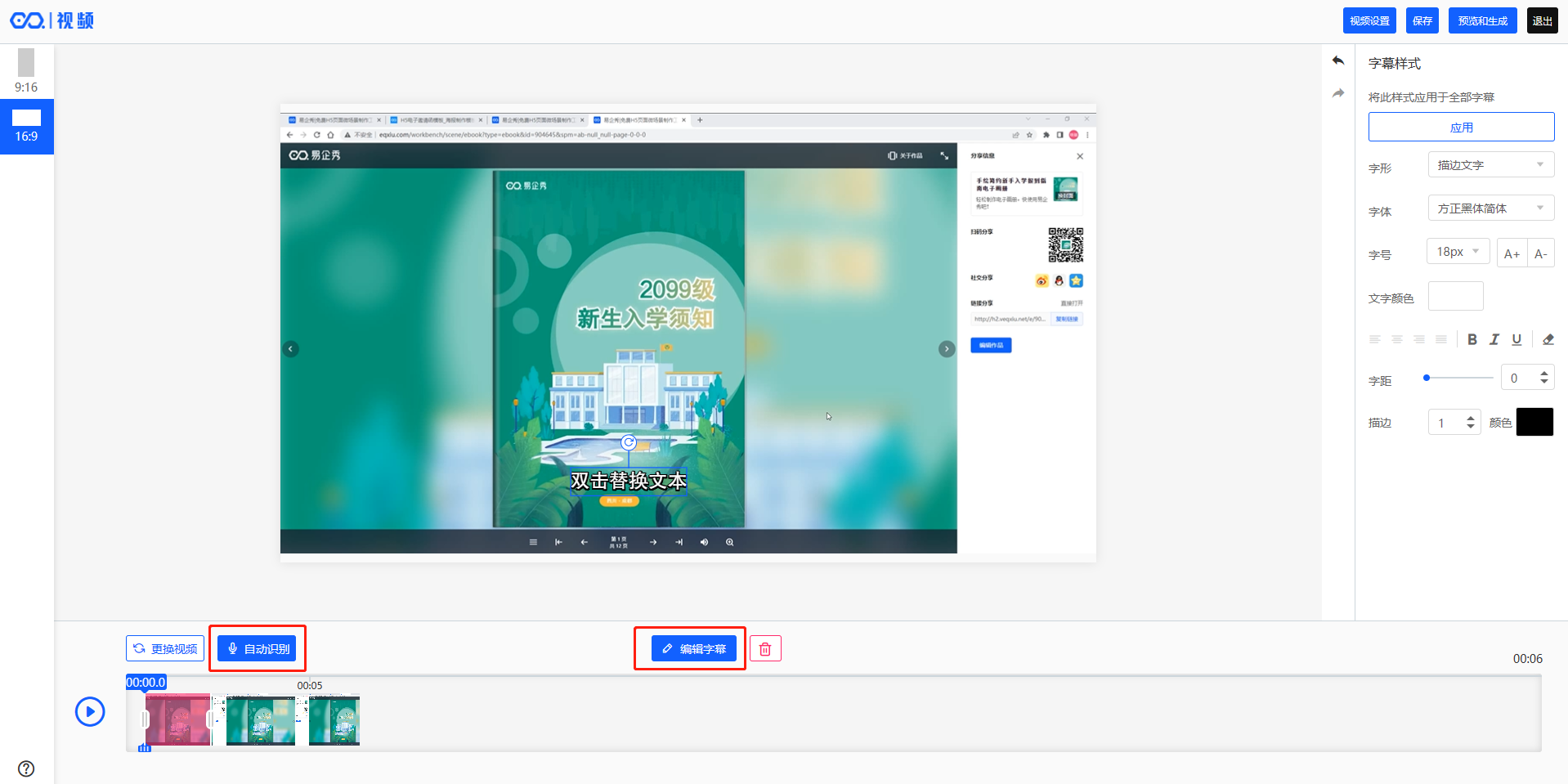
Task: Open the 方正黑体简体 font dropdown
Action: 1490,208
